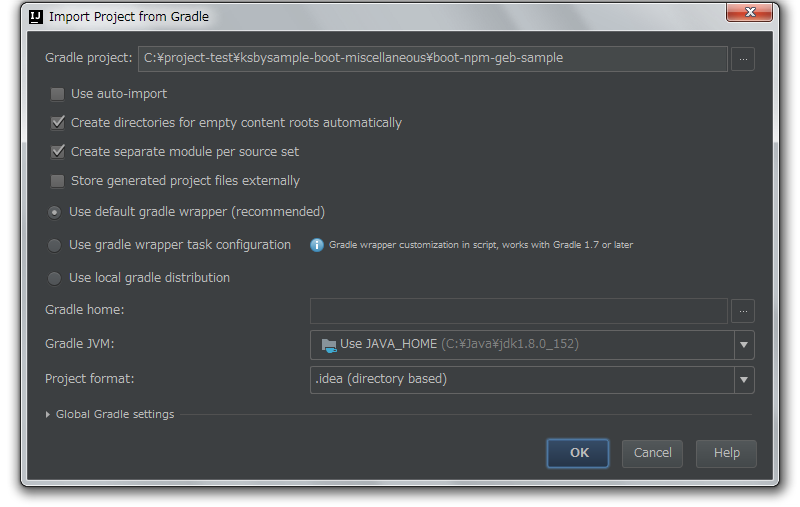Select Use gradle wrapper task configuration
The image size is (800, 507).
point(54,245)
